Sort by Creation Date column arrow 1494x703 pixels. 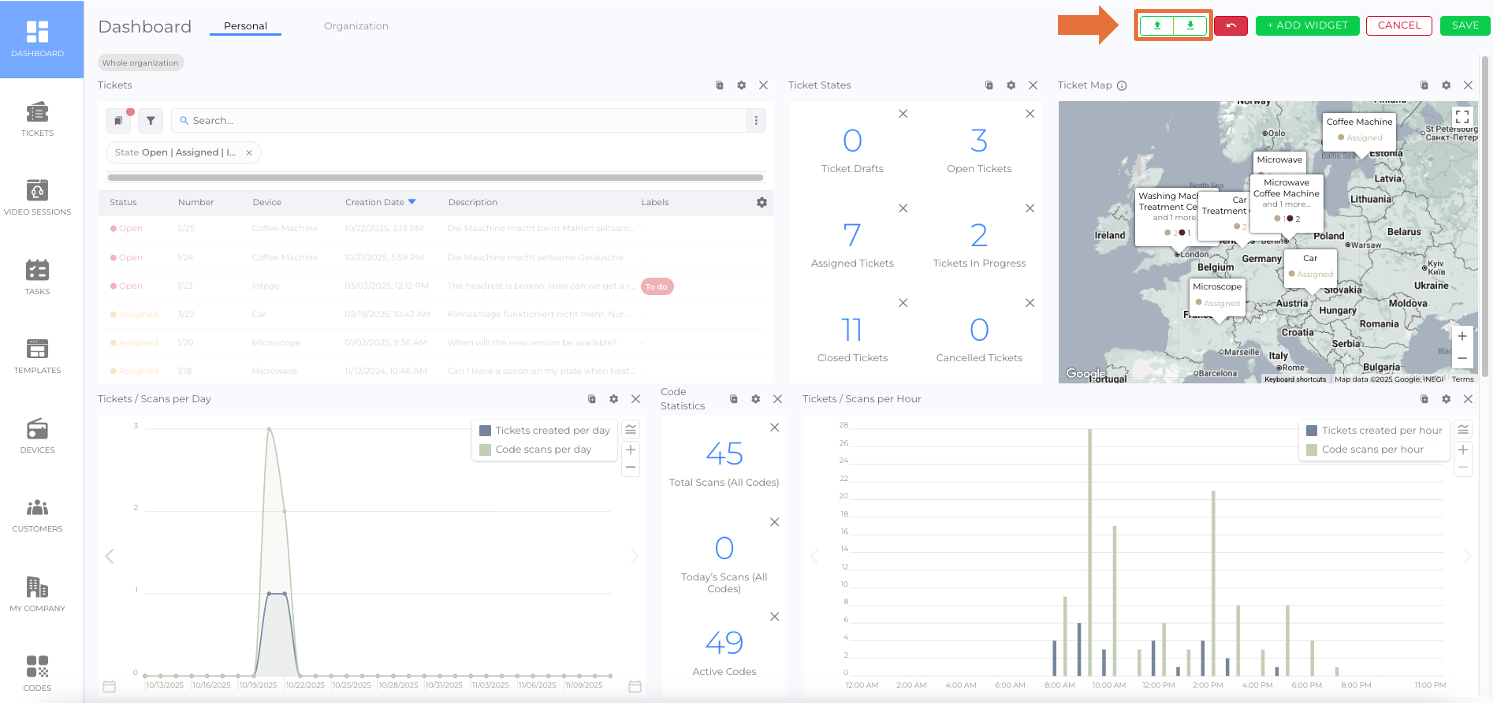[x=411, y=202]
